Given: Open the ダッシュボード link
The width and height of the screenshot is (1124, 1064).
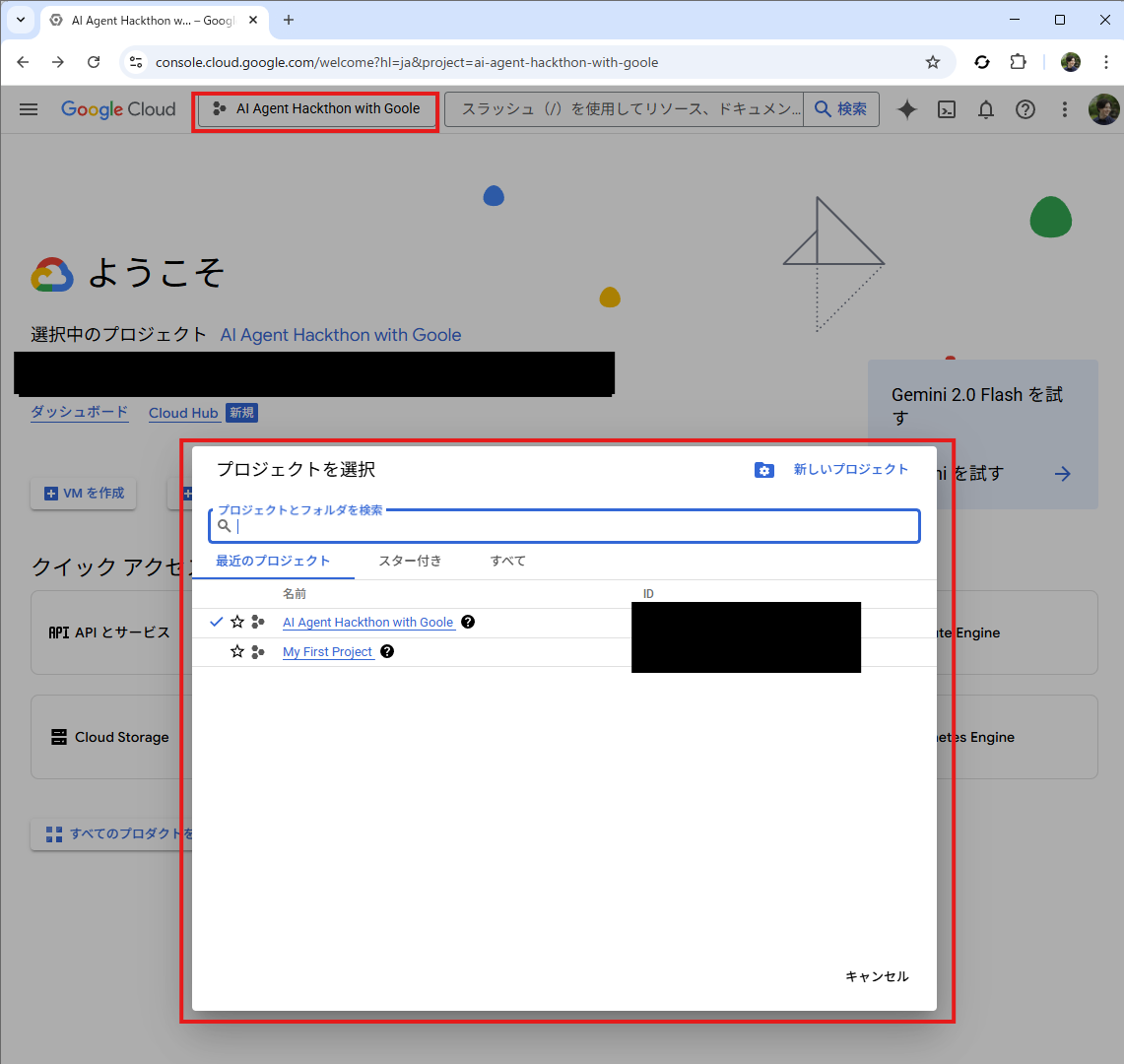Looking at the screenshot, I should pyautogui.click(x=79, y=412).
